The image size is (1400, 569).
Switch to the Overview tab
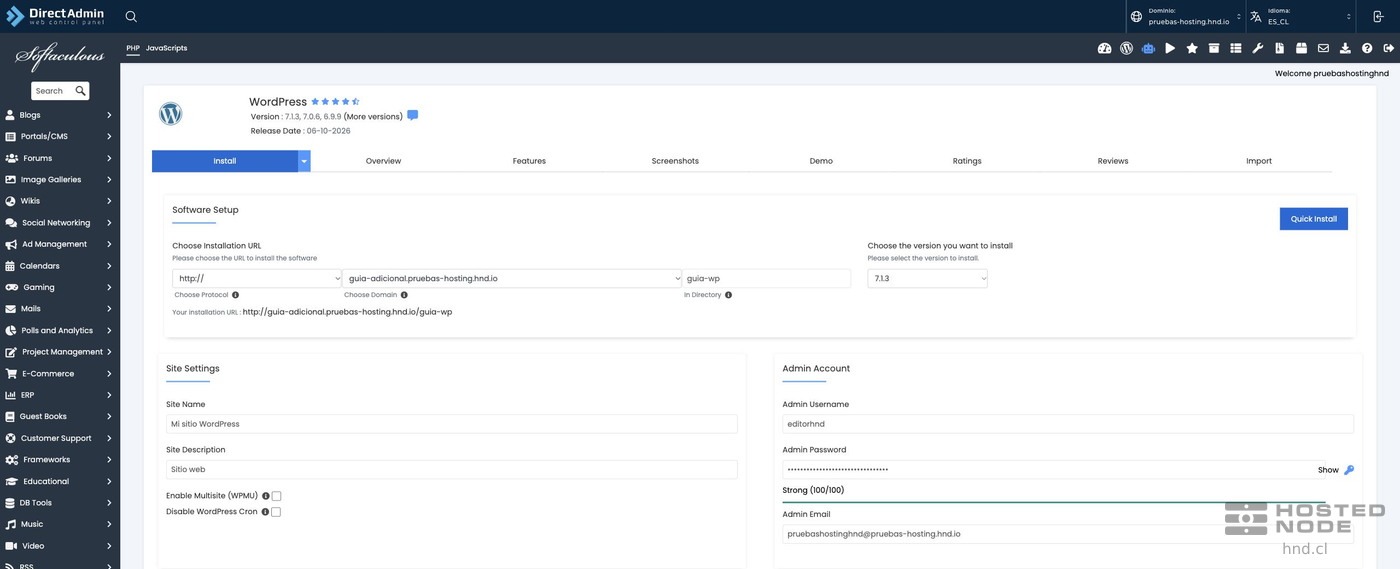pyautogui.click(x=383, y=161)
